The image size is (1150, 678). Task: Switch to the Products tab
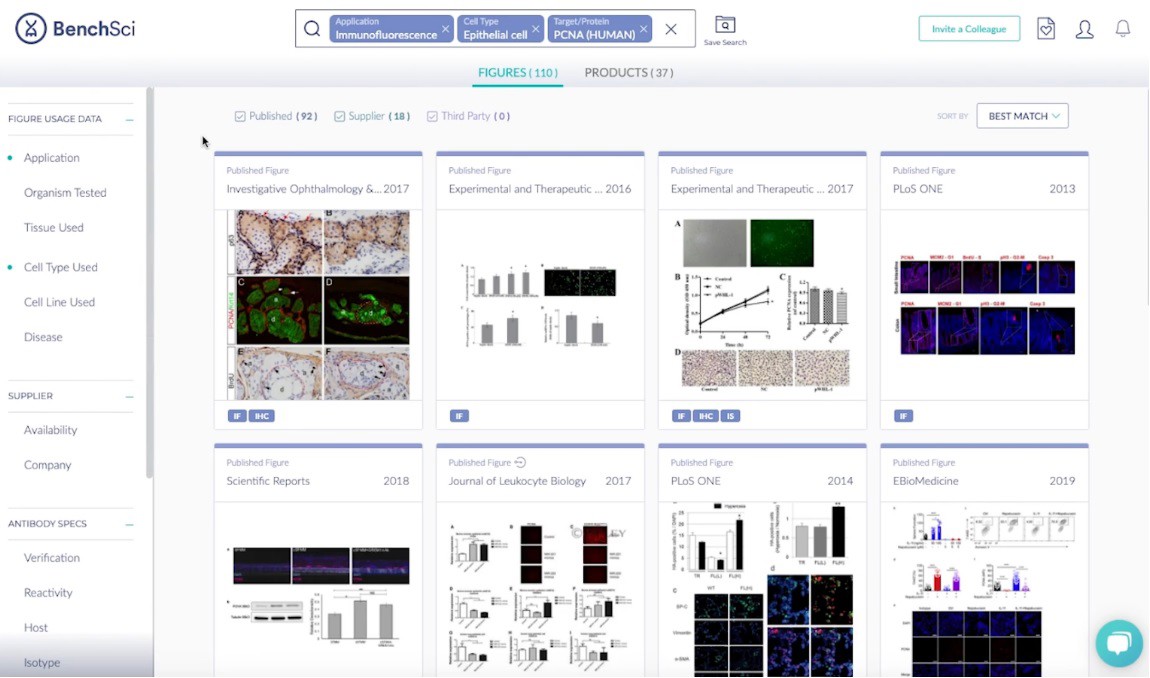[628, 73]
